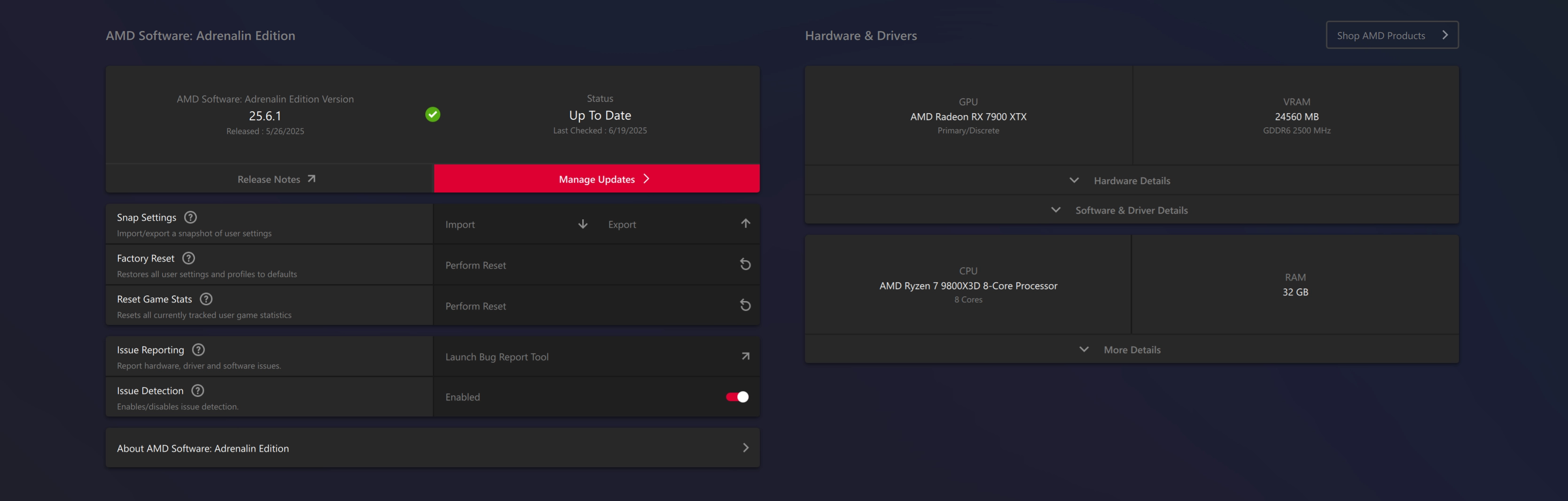Expand the Hardware Details section
The width and height of the screenshot is (1568, 501).
(1131, 180)
